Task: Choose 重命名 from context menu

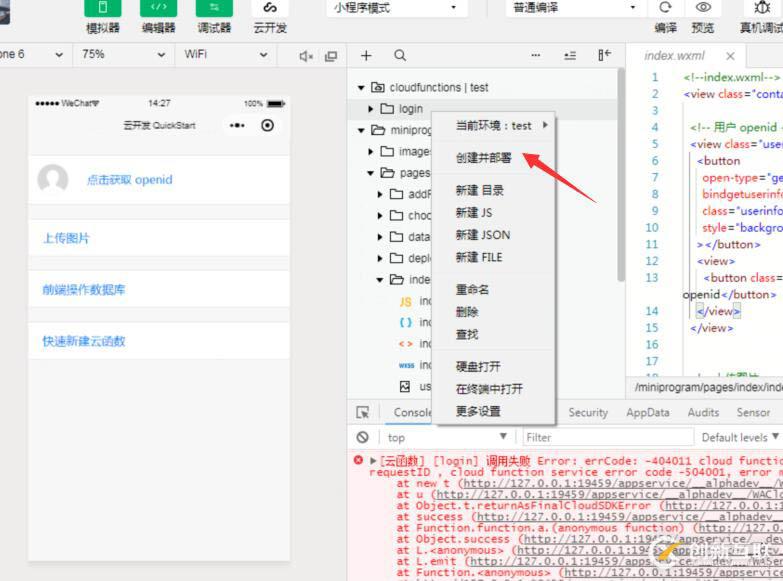Action: [x=494, y=289]
